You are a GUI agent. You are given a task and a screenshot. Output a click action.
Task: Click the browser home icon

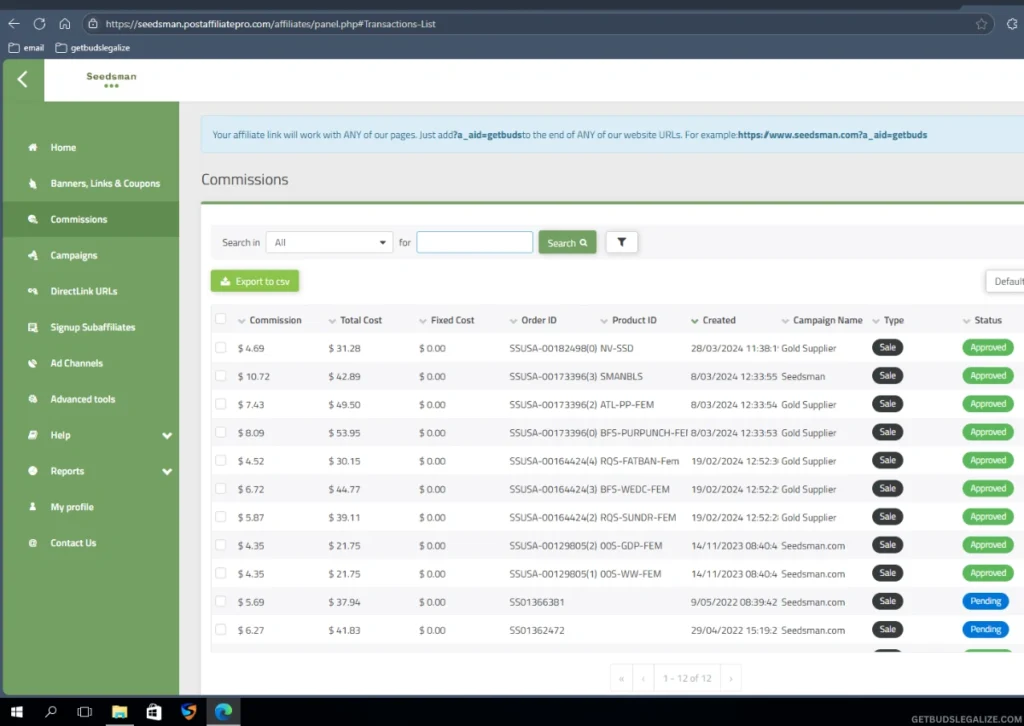coord(65,24)
